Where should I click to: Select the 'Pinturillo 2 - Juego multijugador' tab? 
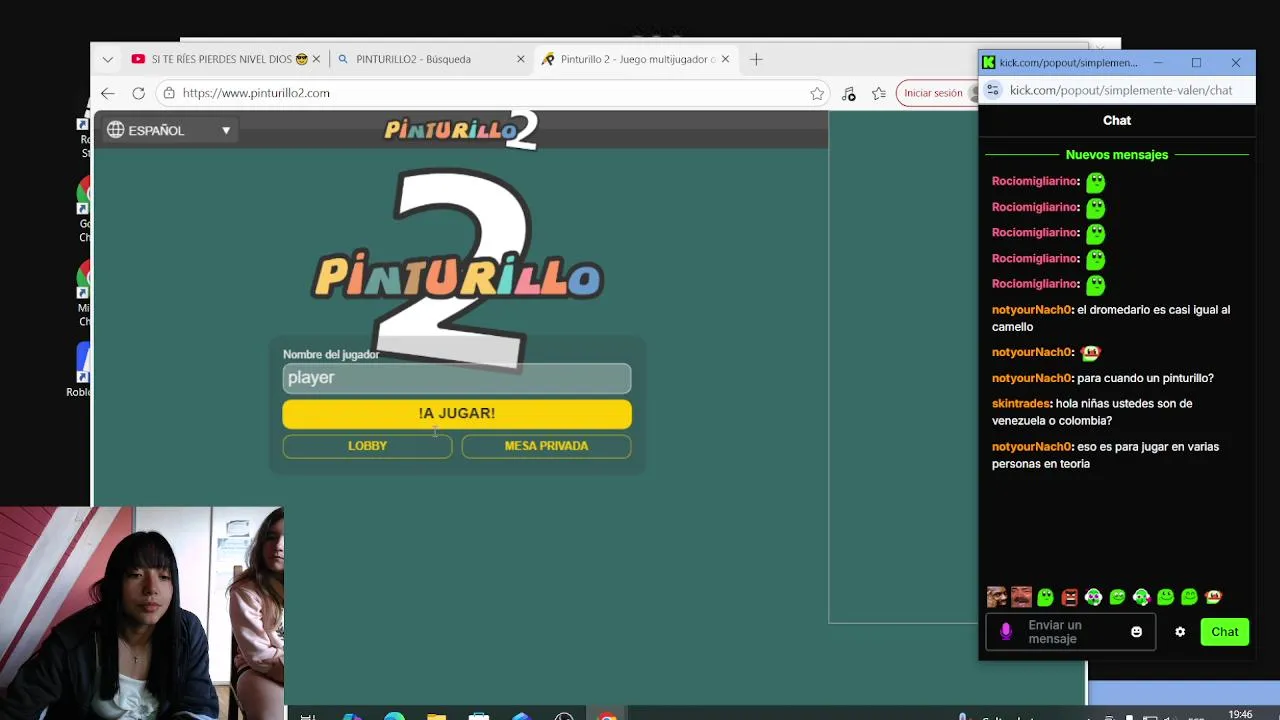[x=636, y=59]
